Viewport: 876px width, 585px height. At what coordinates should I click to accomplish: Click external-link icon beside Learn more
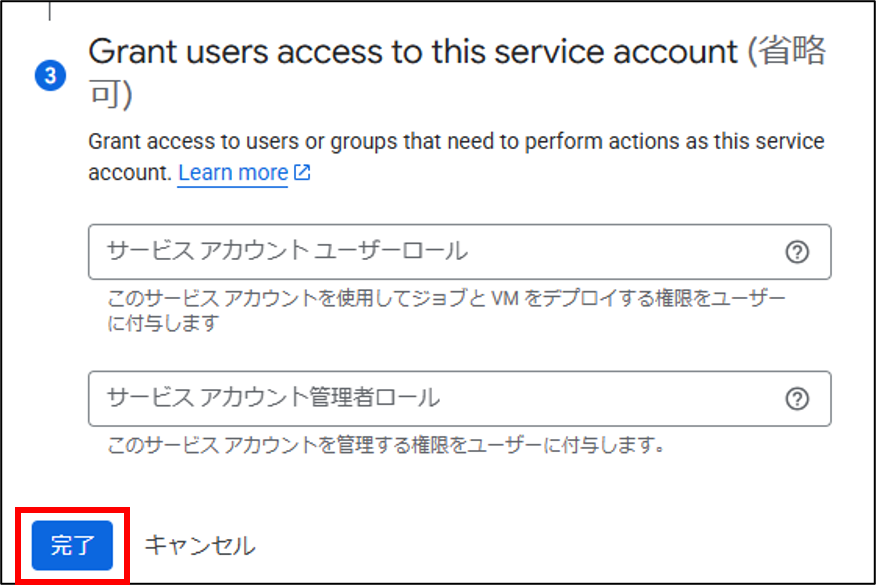click(302, 172)
